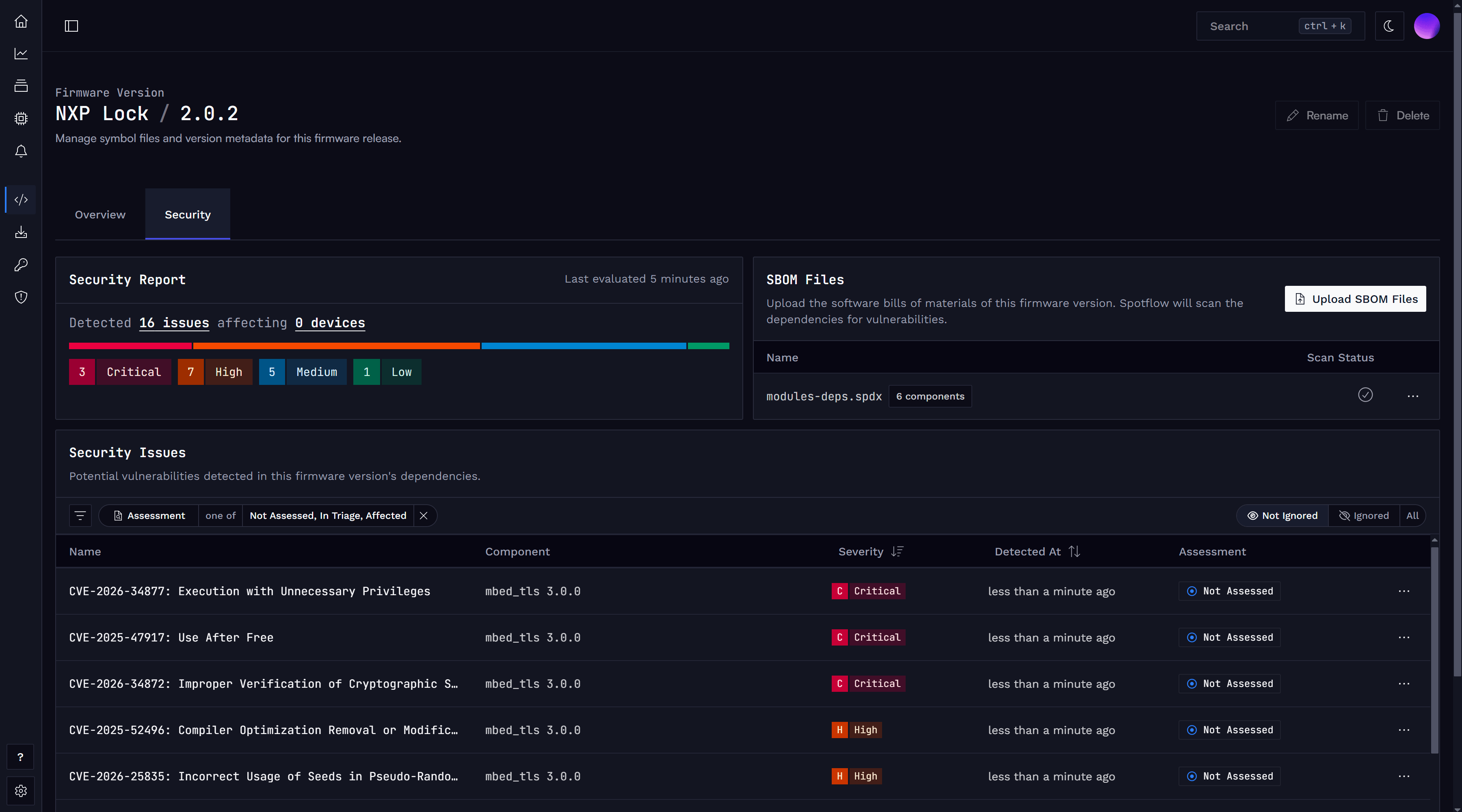Image resolution: width=1462 pixels, height=812 pixels.
Task: Open the analytics chart icon in sidebar
Action: [x=21, y=53]
